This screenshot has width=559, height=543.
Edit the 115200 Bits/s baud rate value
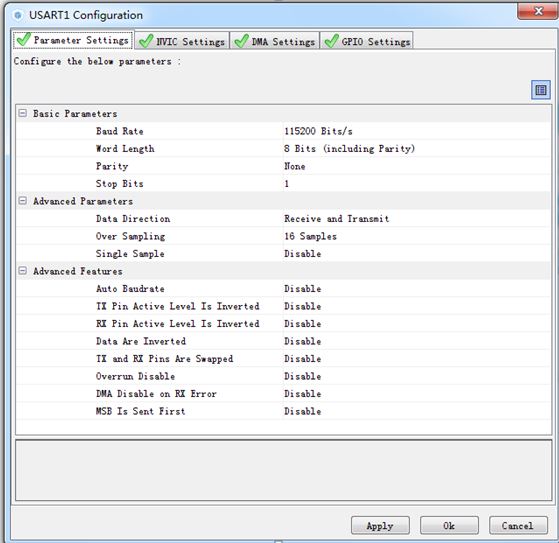tap(318, 131)
